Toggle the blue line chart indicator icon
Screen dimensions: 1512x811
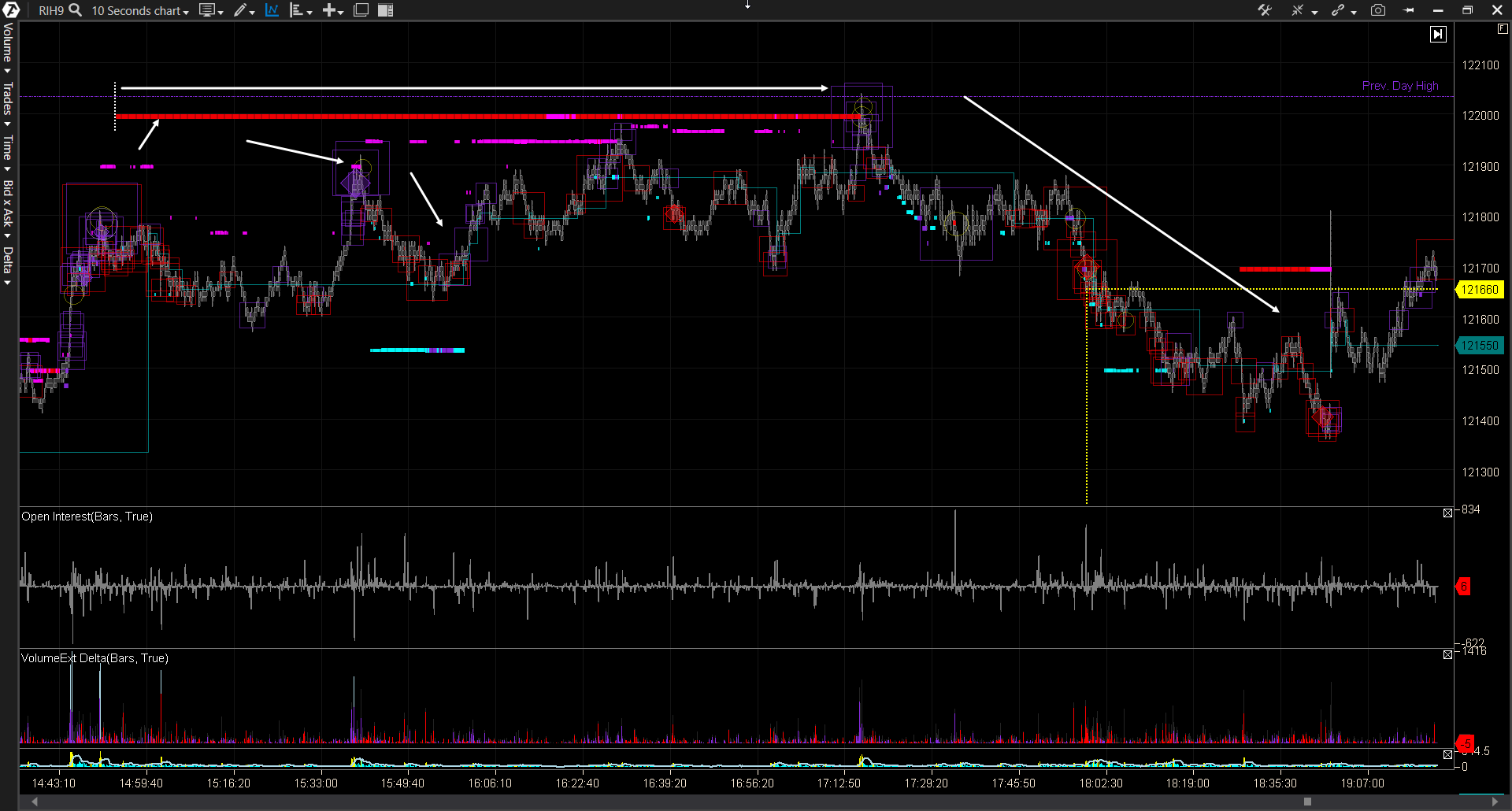pyautogui.click(x=272, y=10)
